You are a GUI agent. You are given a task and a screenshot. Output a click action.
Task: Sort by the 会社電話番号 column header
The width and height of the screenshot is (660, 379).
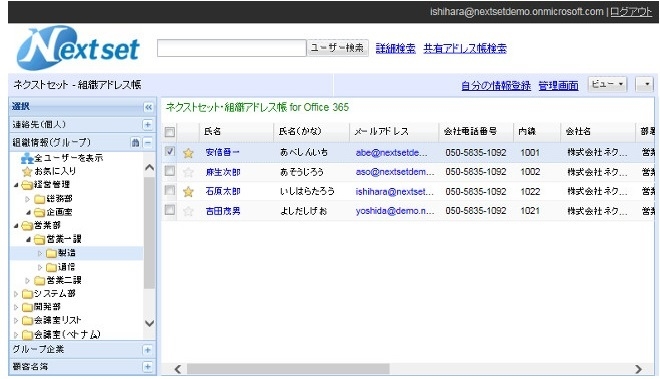(476, 132)
